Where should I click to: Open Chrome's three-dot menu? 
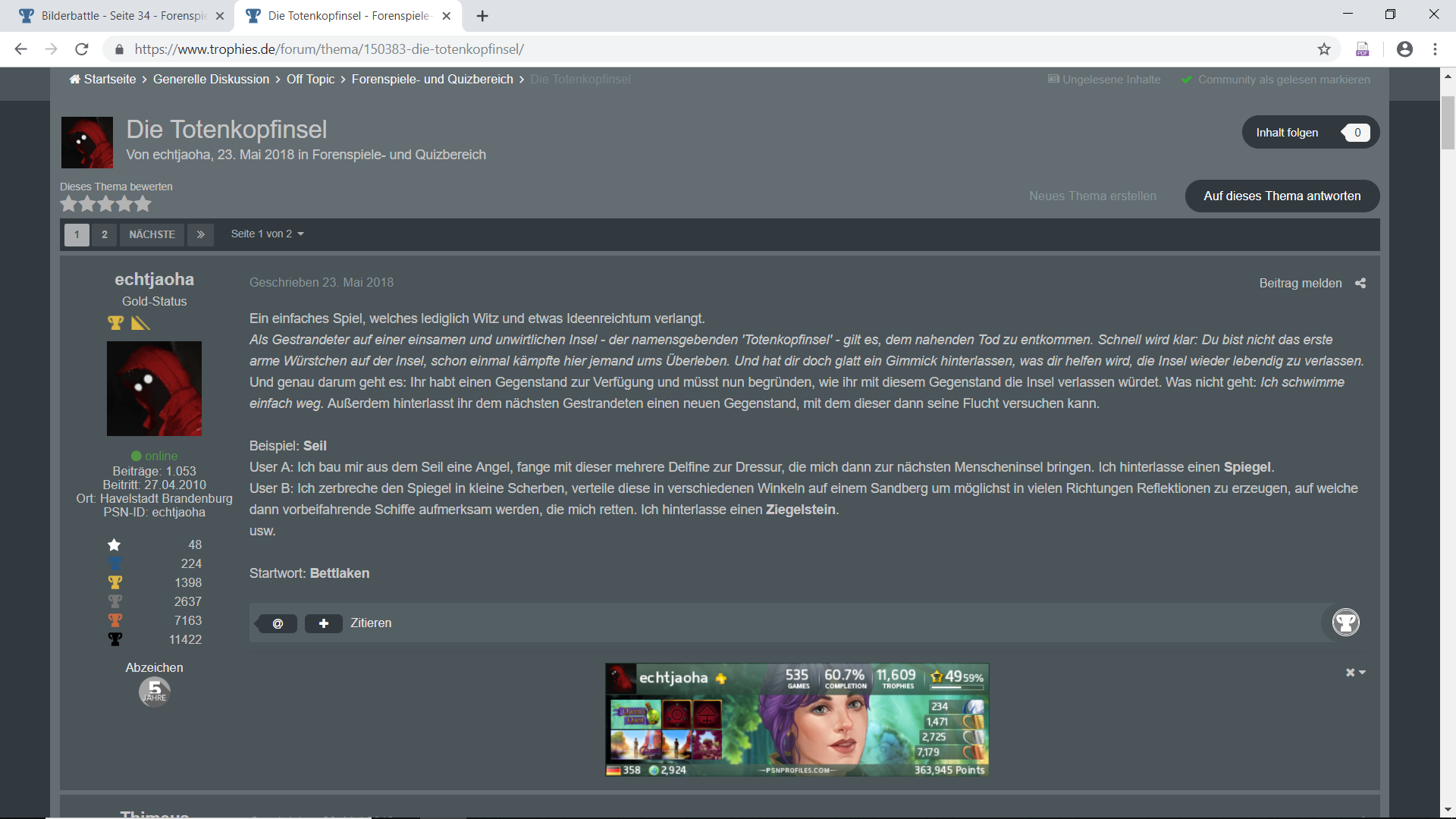(1435, 49)
